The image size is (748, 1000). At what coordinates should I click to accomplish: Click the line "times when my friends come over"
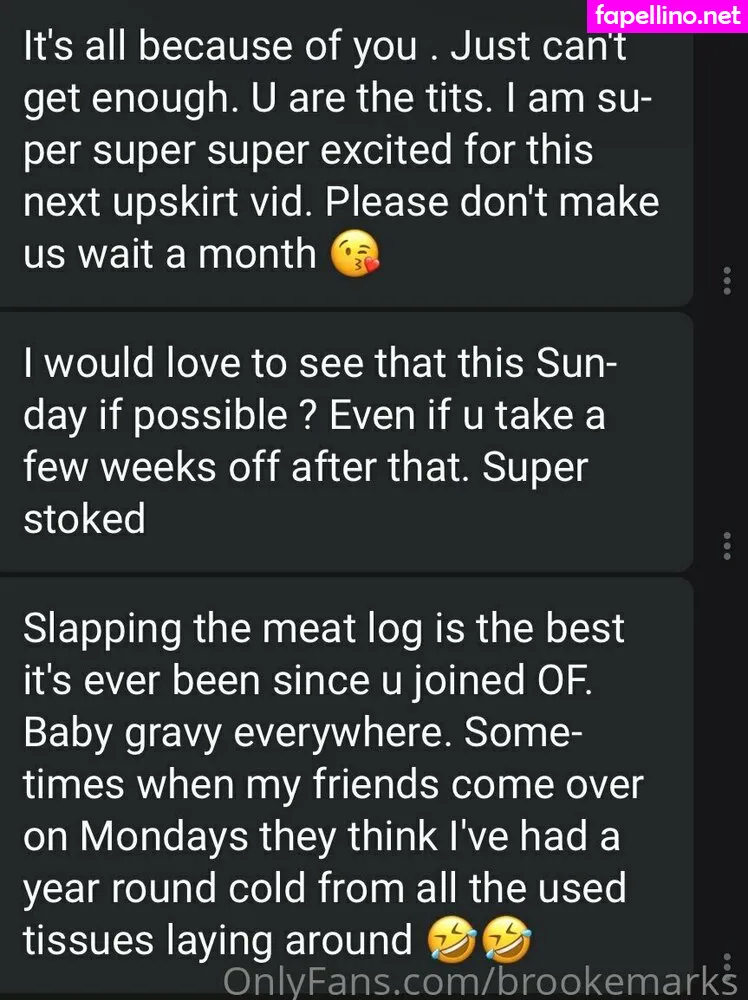pos(332,785)
